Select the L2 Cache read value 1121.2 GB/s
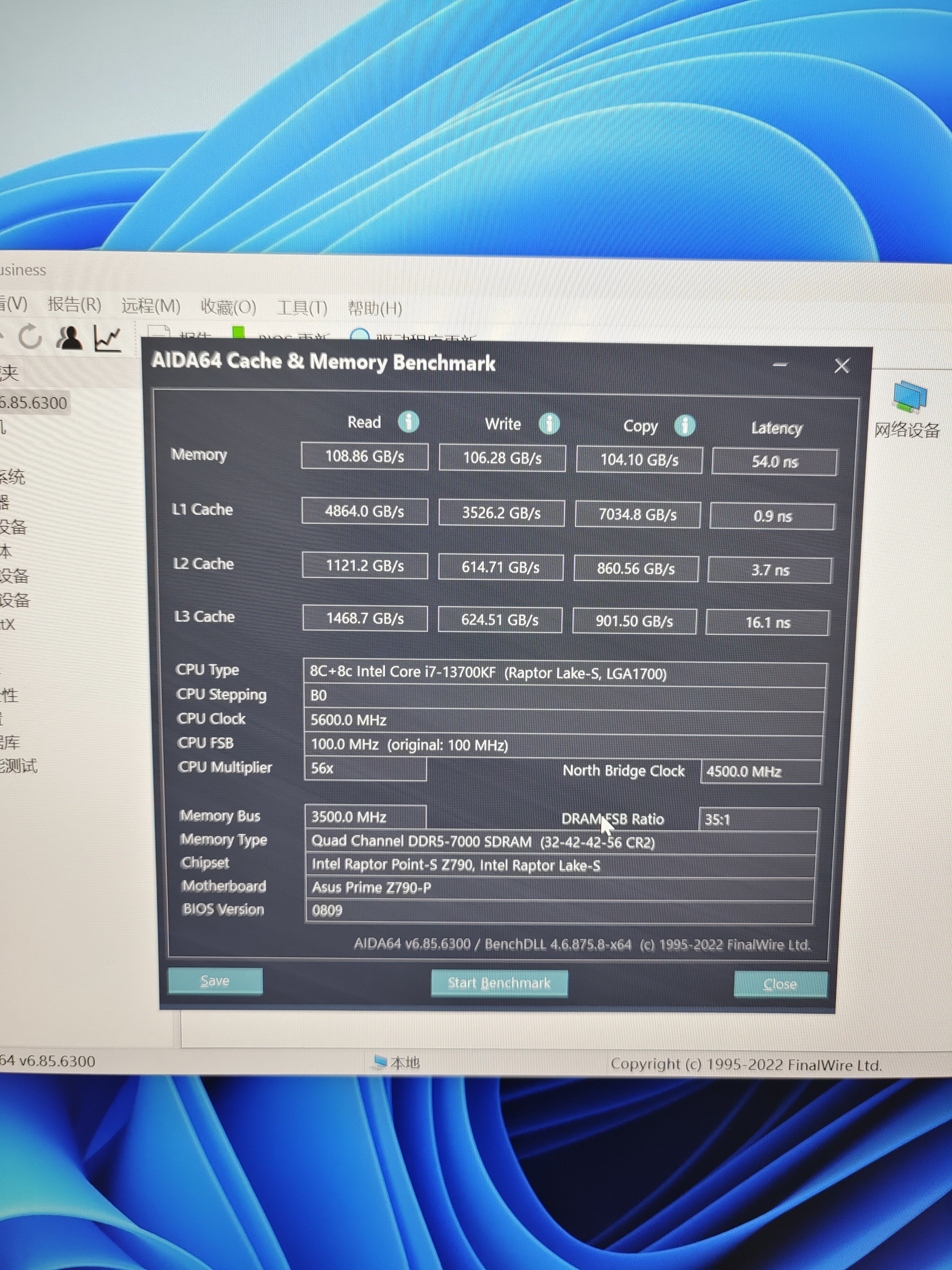The image size is (952, 1270). (x=365, y=566)
